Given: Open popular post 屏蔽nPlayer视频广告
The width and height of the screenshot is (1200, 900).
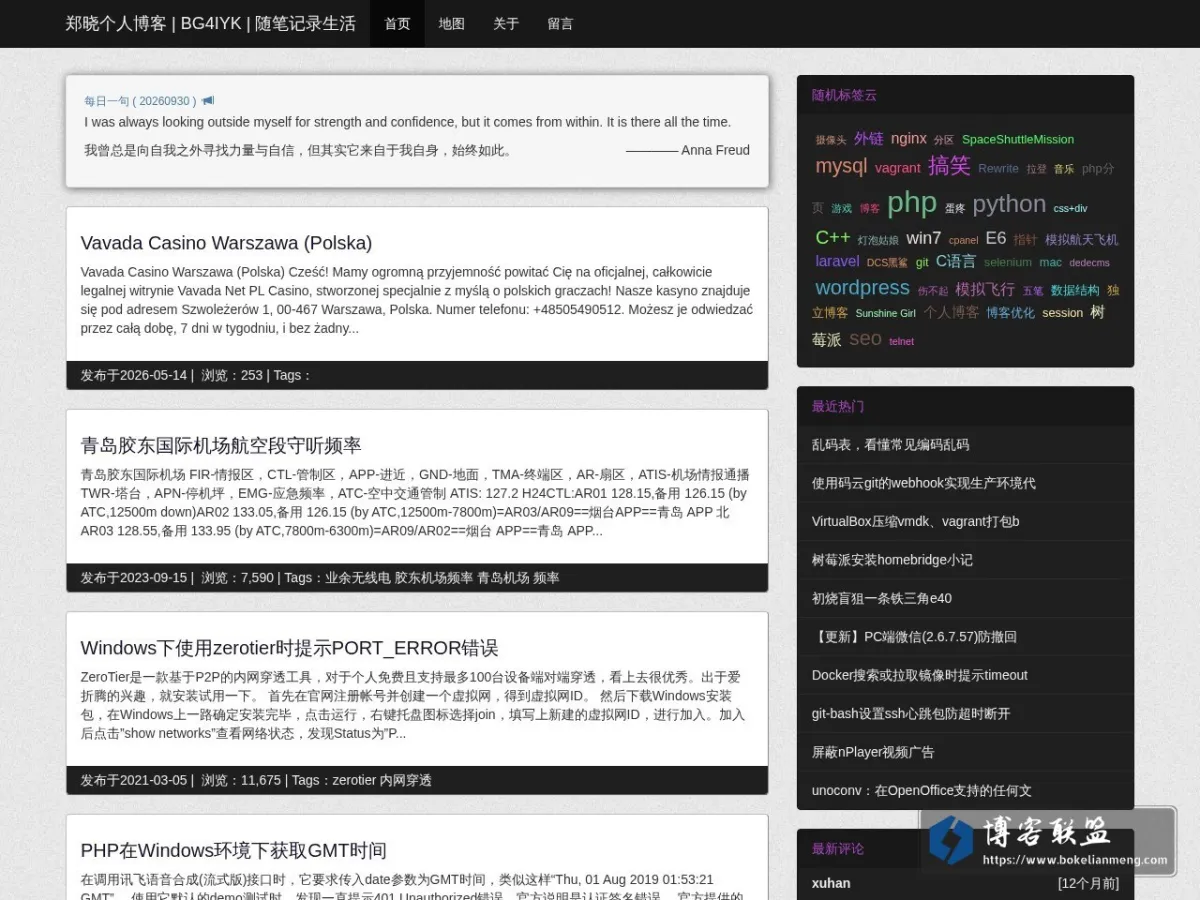Looking at the screenshot, I should 873,752.
